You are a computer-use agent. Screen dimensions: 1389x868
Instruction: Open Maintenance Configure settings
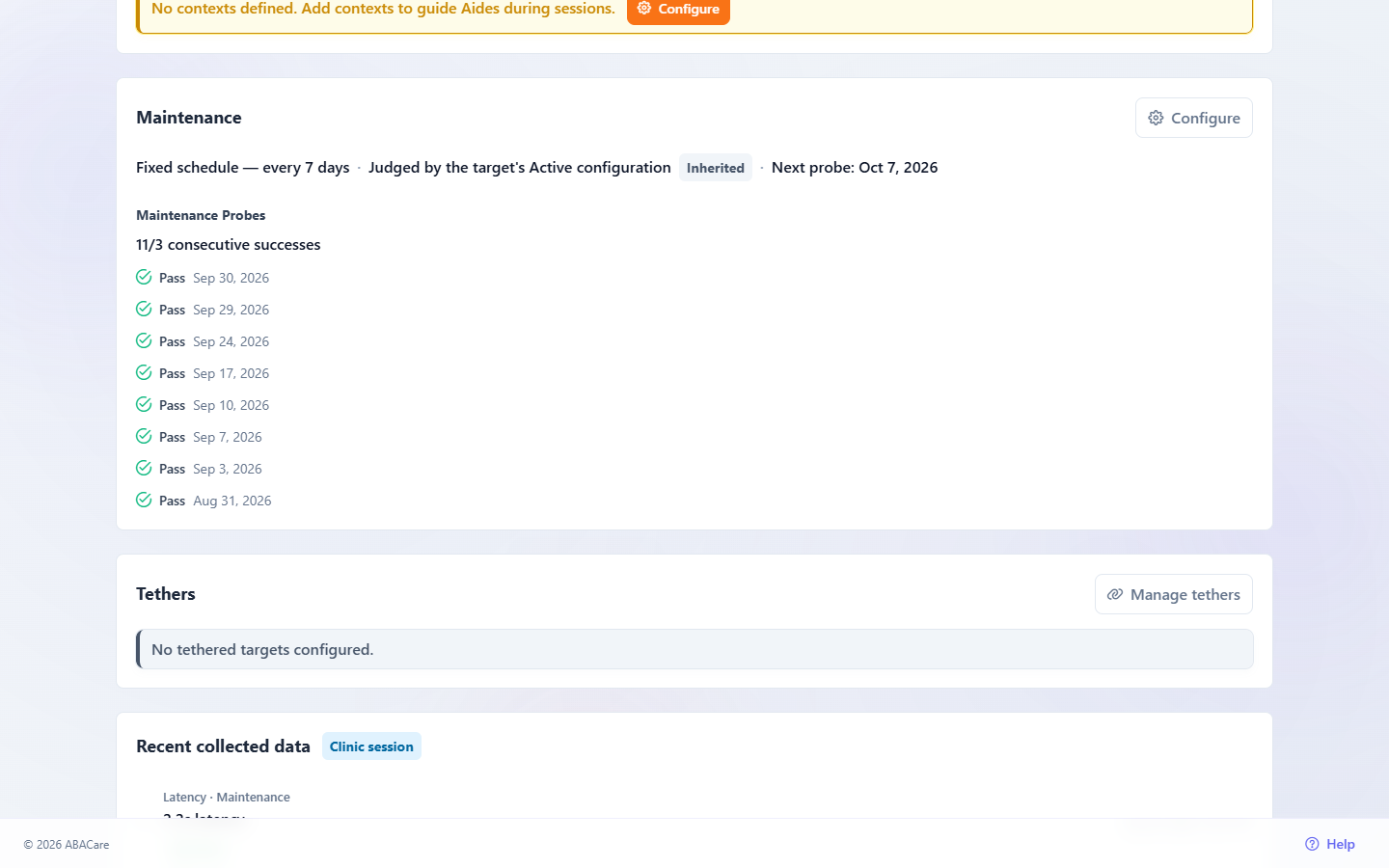[1193, 118]
